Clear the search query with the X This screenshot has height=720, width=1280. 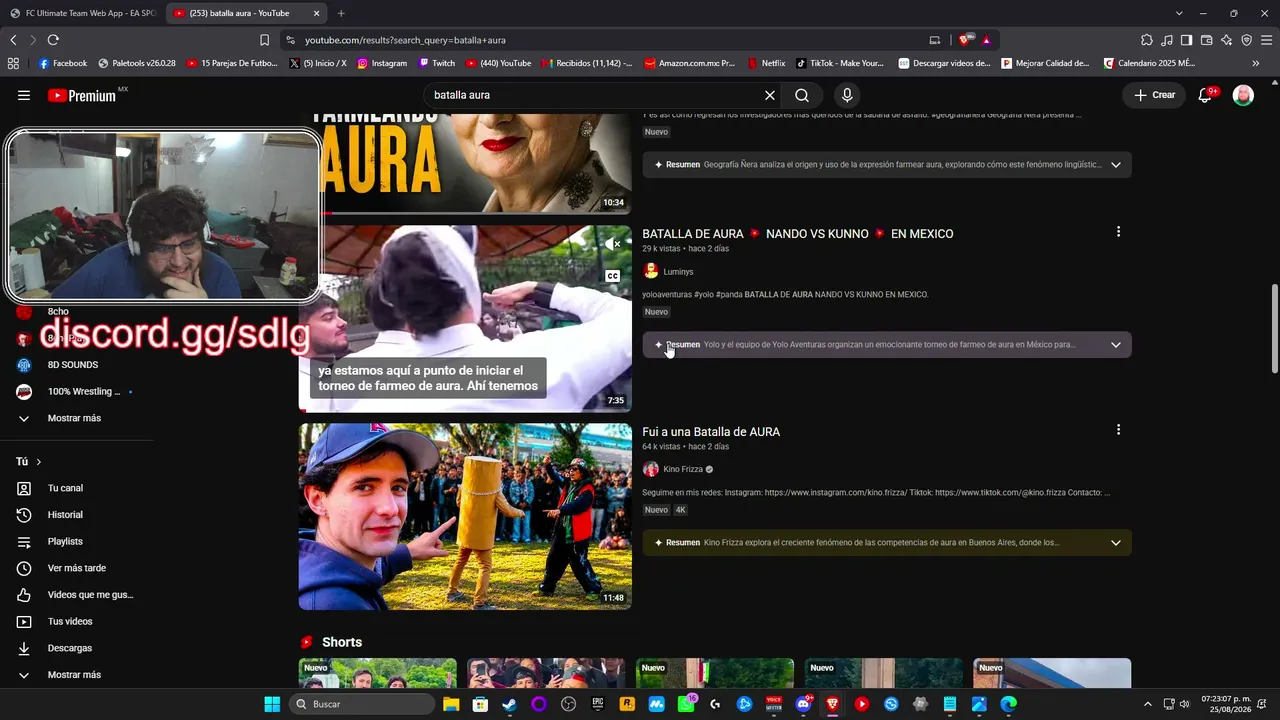pos(770,95)
